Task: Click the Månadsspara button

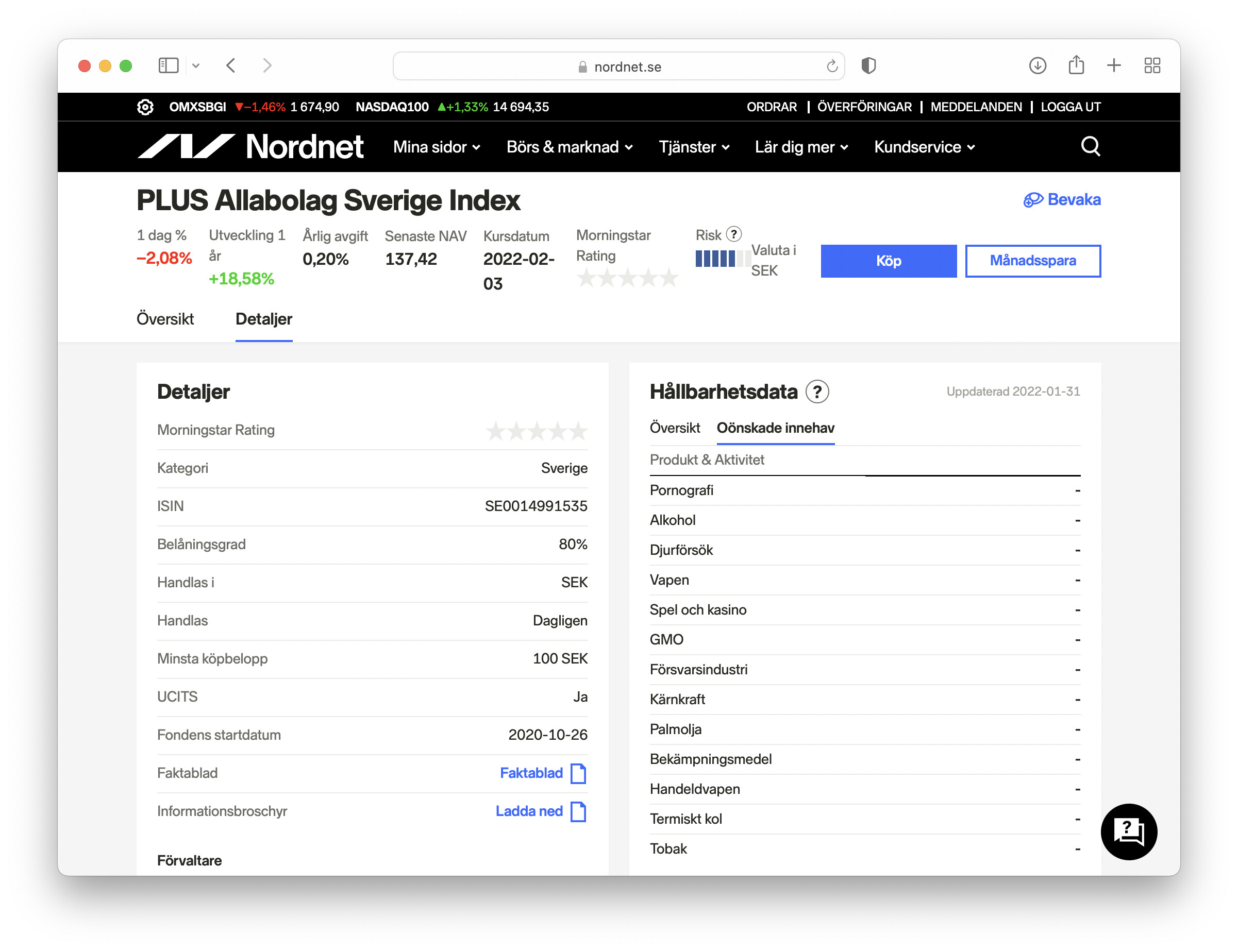Action: [x=1032, y=261]
